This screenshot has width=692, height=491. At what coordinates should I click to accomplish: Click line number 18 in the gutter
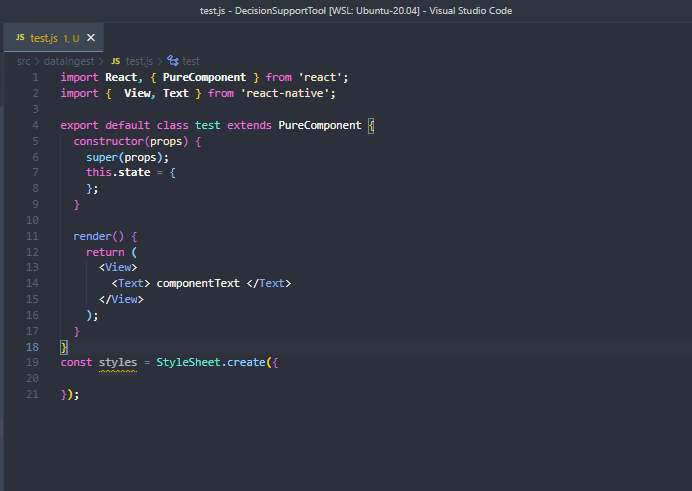(x=33, y=346)
